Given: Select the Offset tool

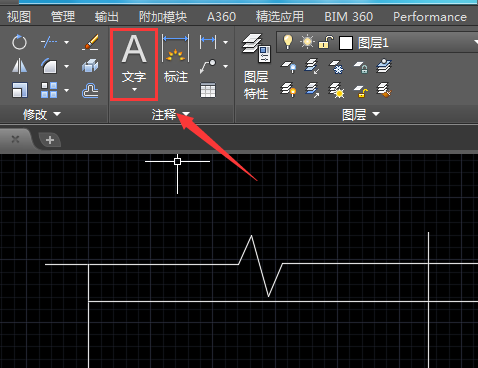Looking at the screenshot, I should (x=90, y=90).
